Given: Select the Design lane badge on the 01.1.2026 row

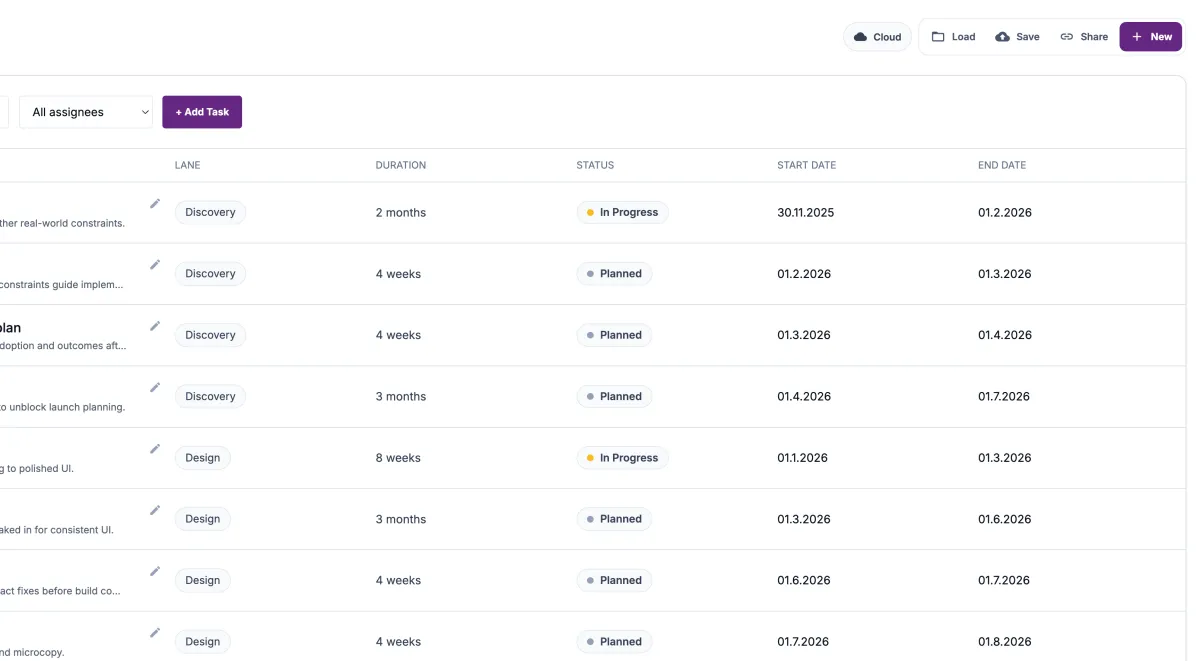Looking at the screenshot, I should pyautogui.click(x=202, y=457).
